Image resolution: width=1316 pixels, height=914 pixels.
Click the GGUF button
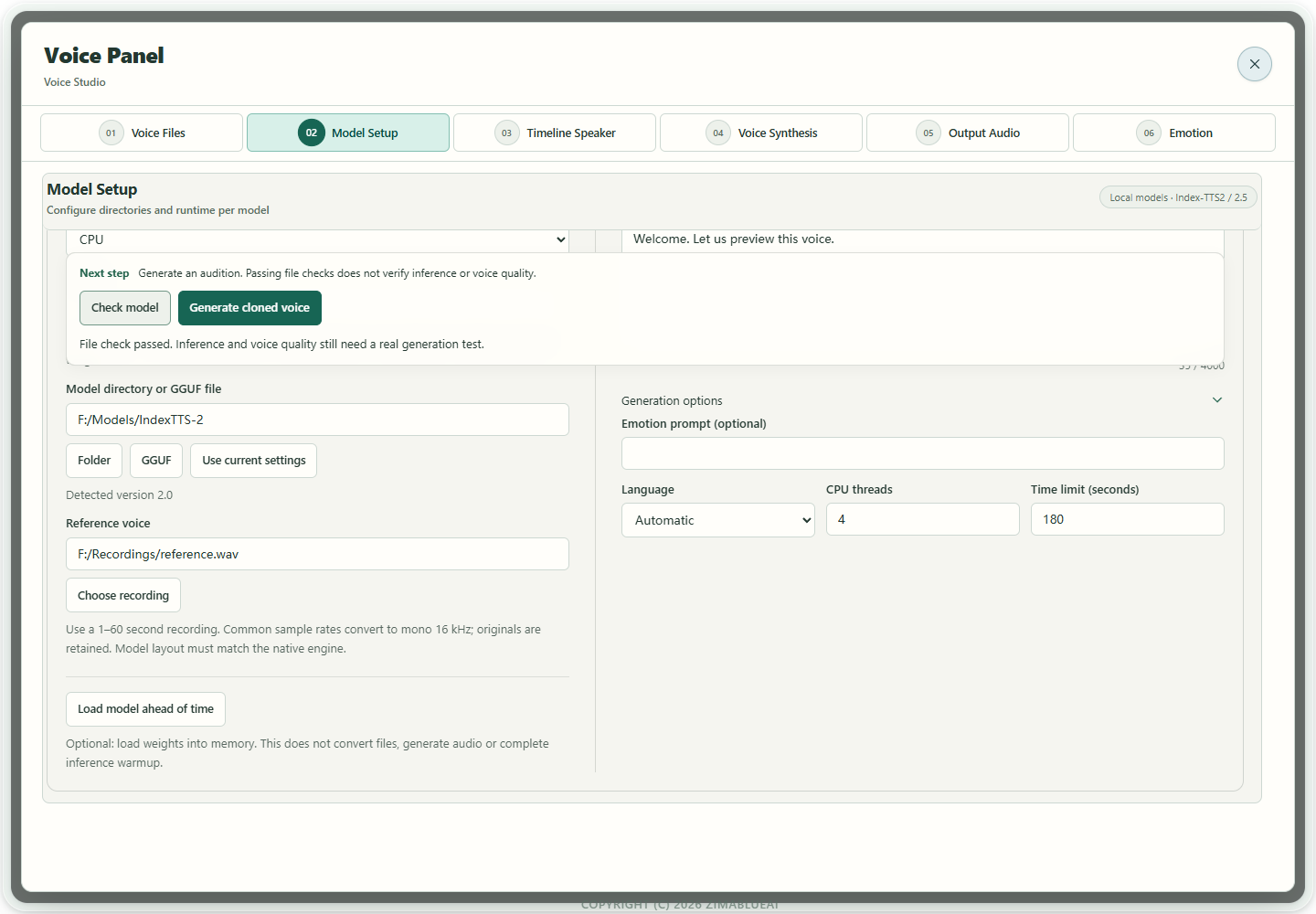tap(156, 461)
